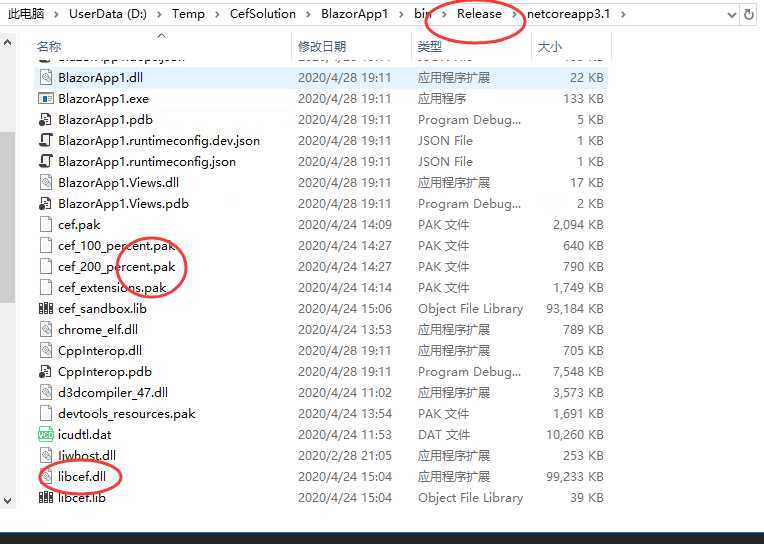
Task: Expand chevron after BlazorApp1 in path
Action: [x=401, y=14]
